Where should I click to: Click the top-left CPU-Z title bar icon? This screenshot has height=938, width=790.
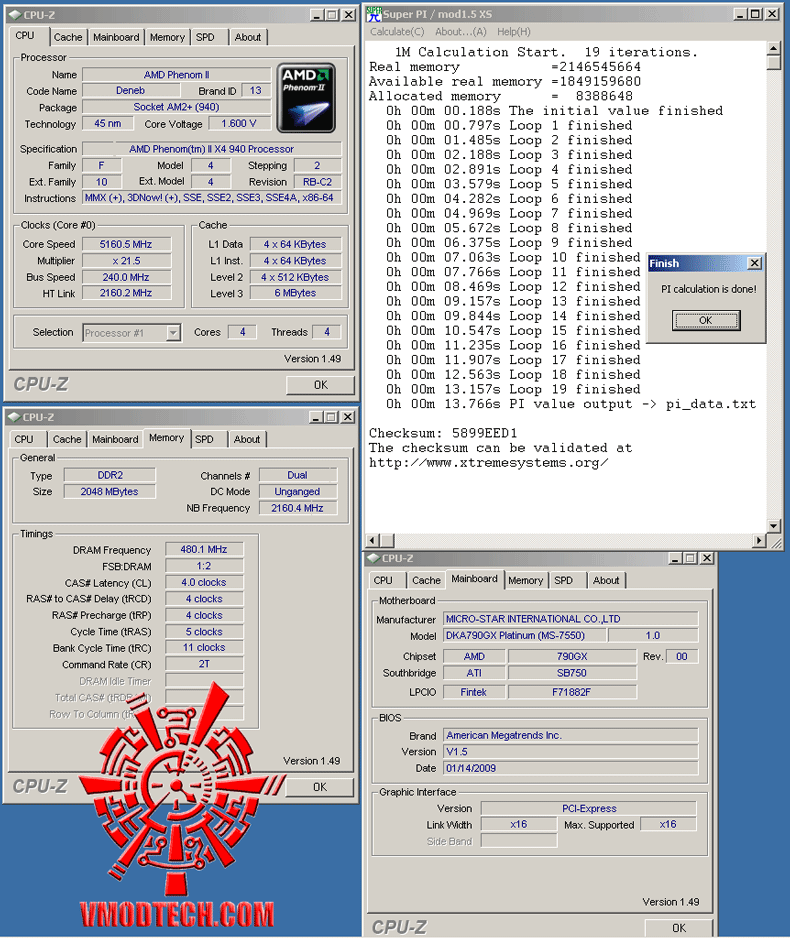click(14, 14)
